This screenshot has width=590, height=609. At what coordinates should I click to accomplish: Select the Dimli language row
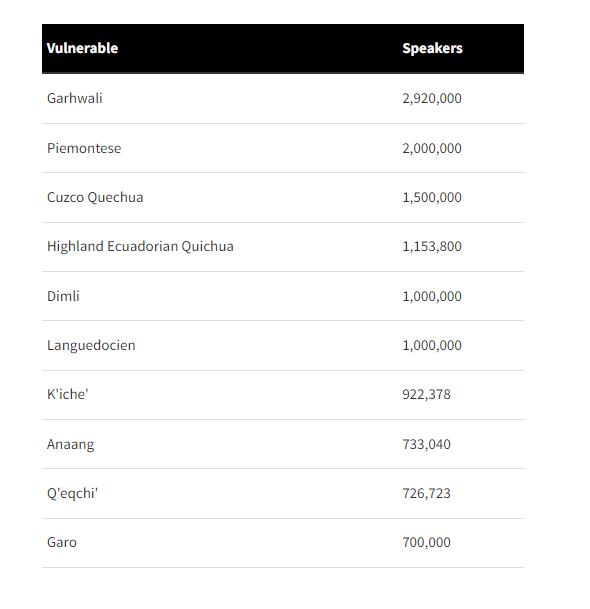[x=283, y=296]
